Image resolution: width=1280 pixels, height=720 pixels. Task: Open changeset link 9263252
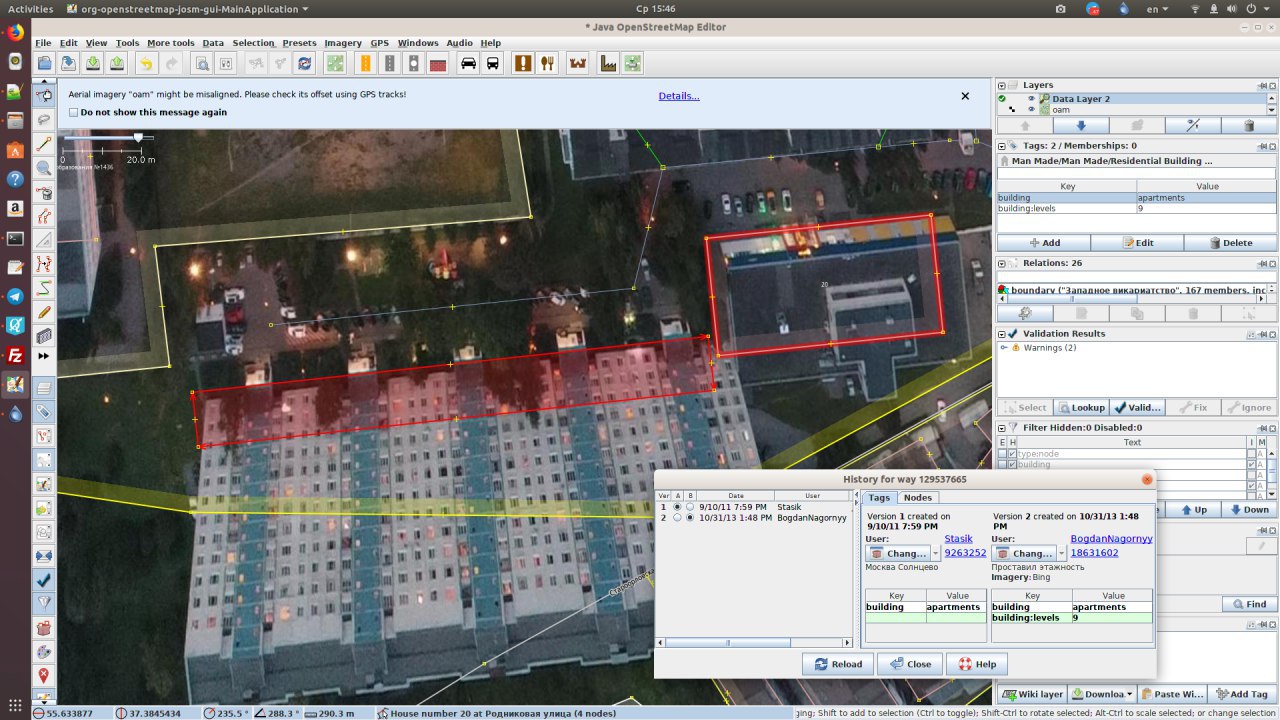click(965, 552)
